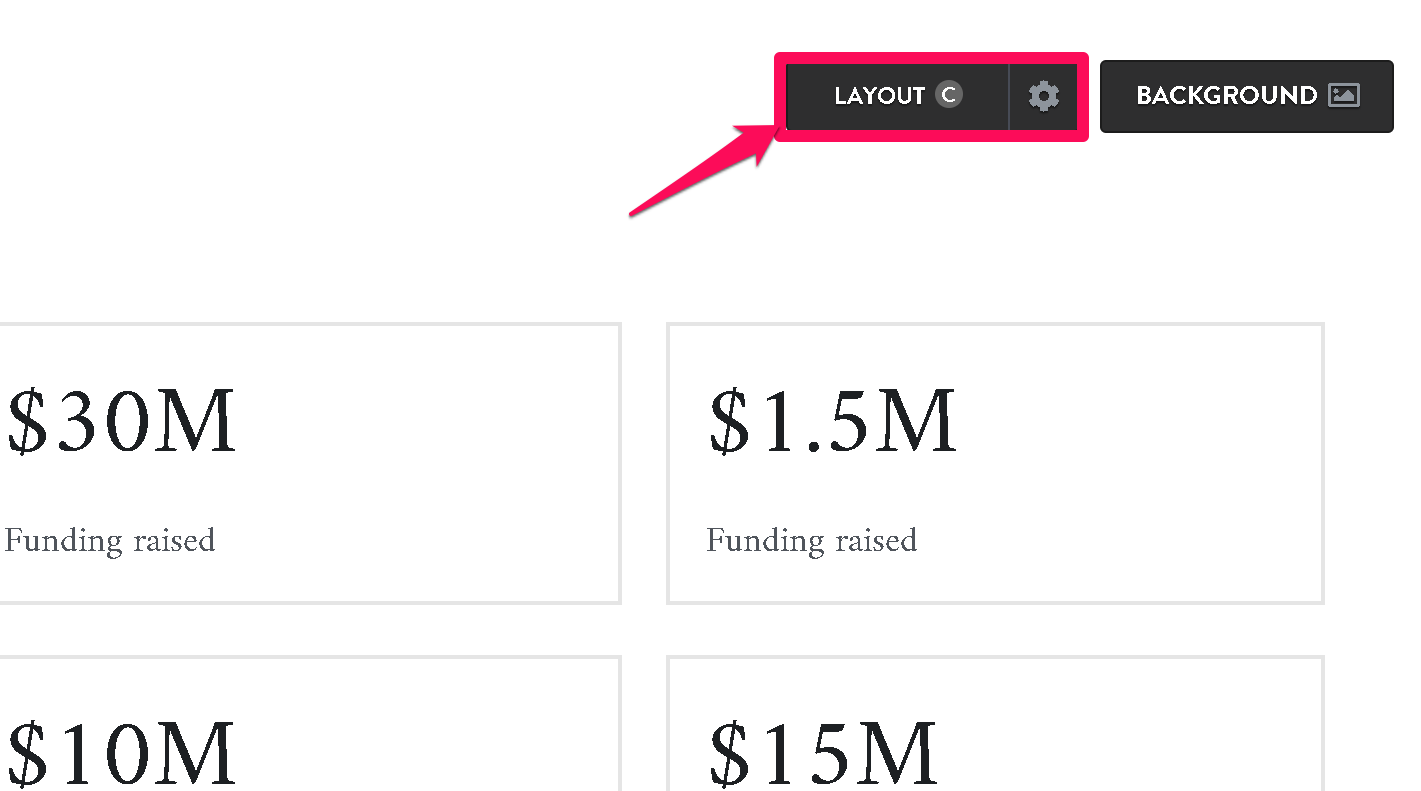The image size is (1421, 791).
Task: Select the $1.5M heading text
Action: pos(832,421)
